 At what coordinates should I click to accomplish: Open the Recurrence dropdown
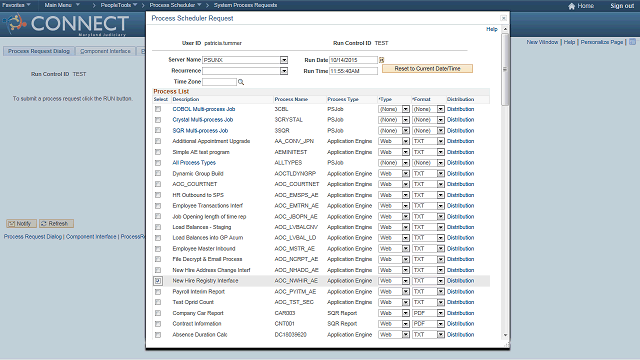click(284, 71)
